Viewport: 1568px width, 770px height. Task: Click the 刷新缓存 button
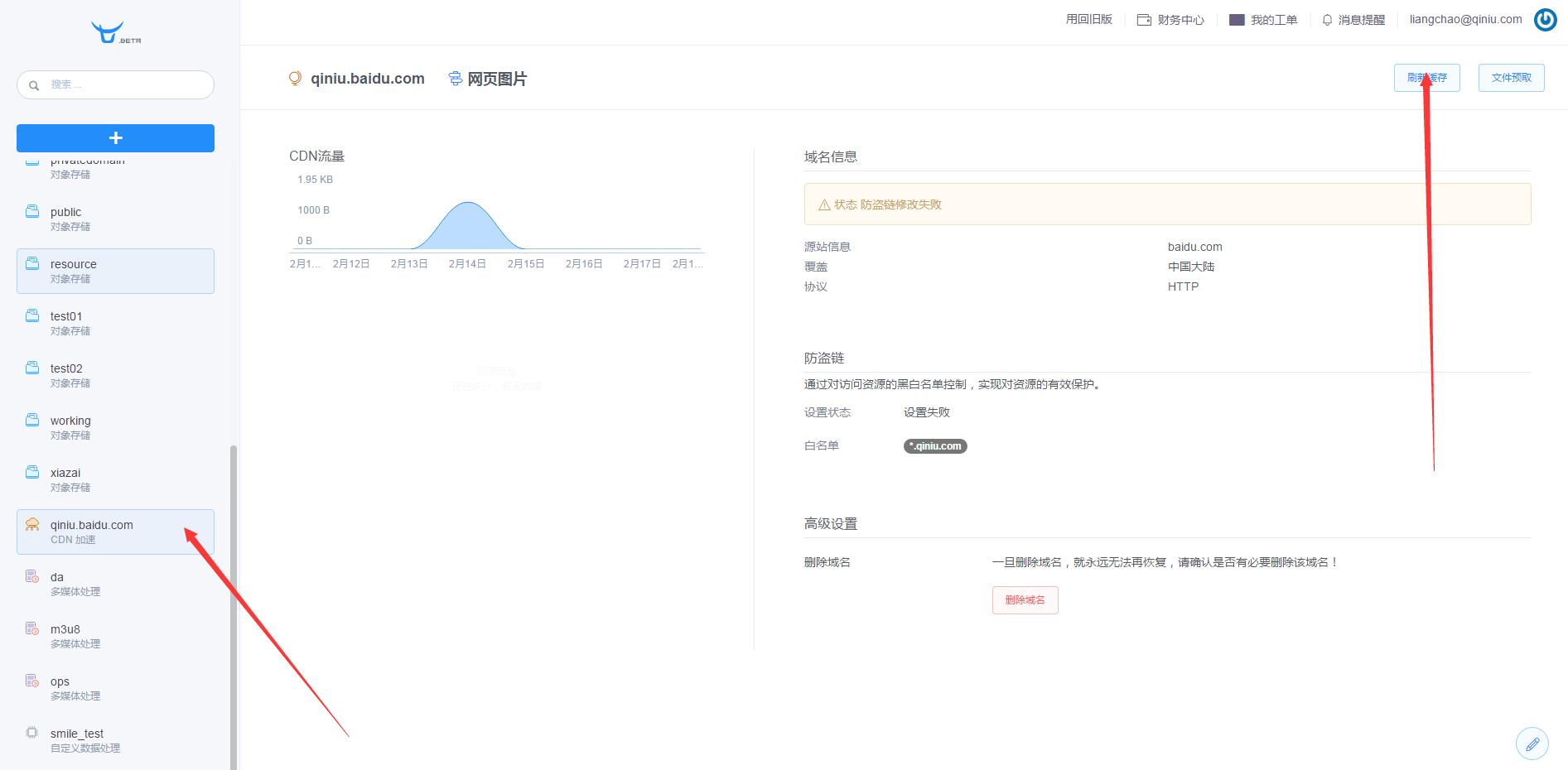click(x=1426, y=77)
